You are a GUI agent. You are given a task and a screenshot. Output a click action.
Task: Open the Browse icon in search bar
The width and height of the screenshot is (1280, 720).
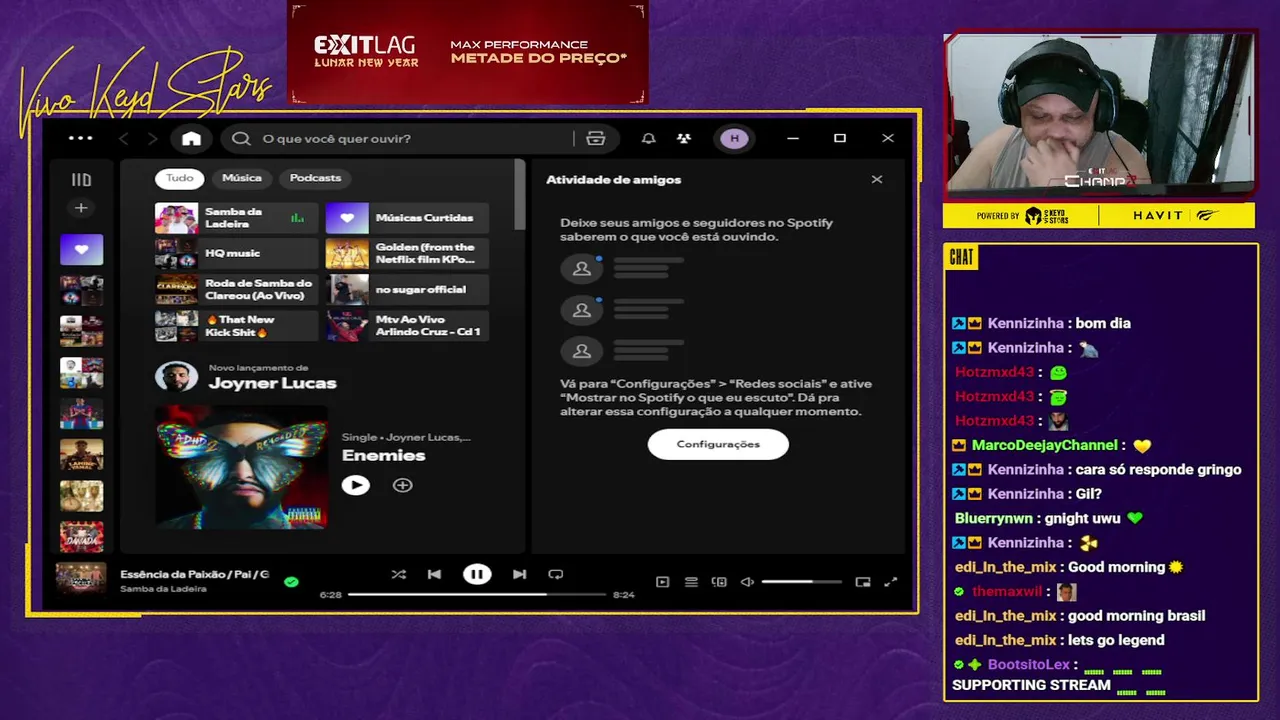[596, 138]
